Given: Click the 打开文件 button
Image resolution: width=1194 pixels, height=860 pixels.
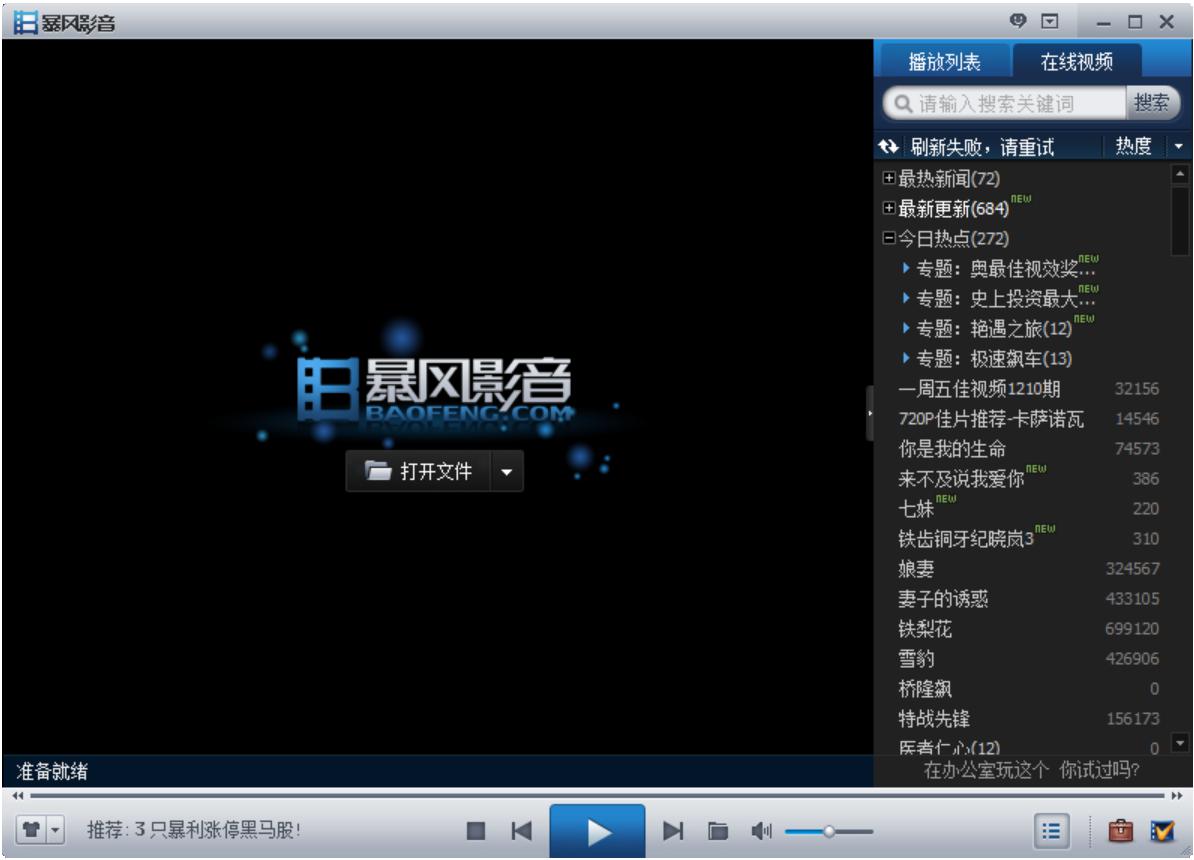Looking at the screenshot, I should 419,471.
